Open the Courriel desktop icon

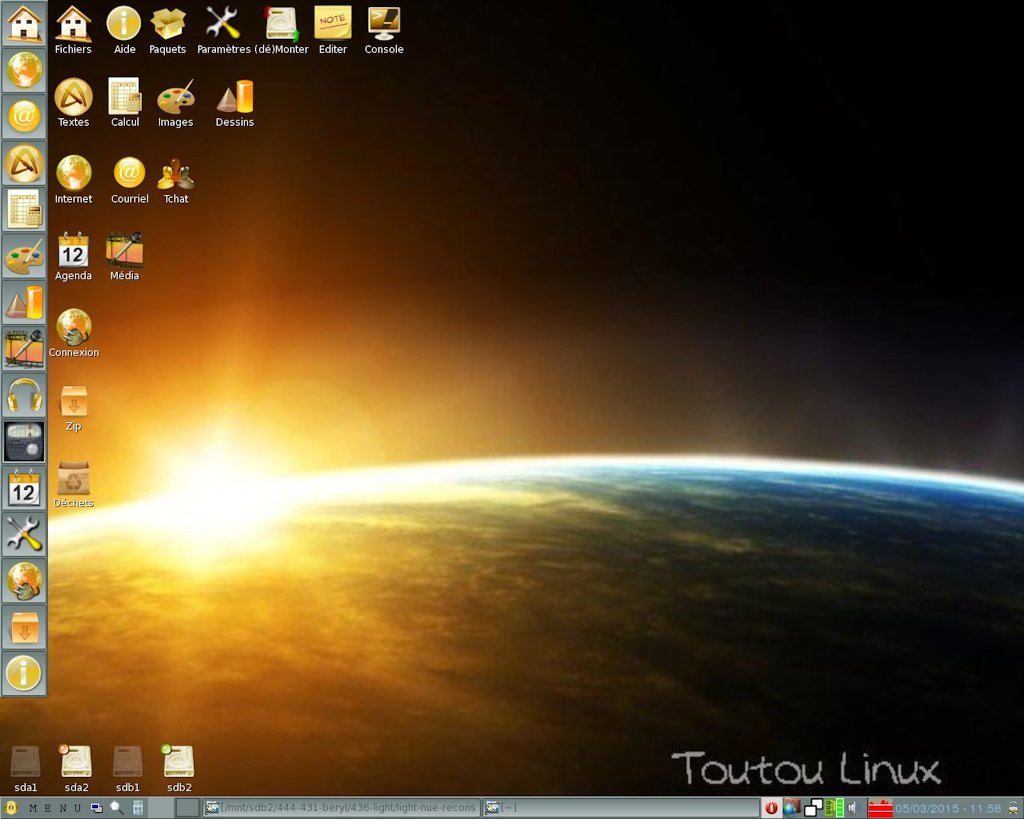[129, 180]
